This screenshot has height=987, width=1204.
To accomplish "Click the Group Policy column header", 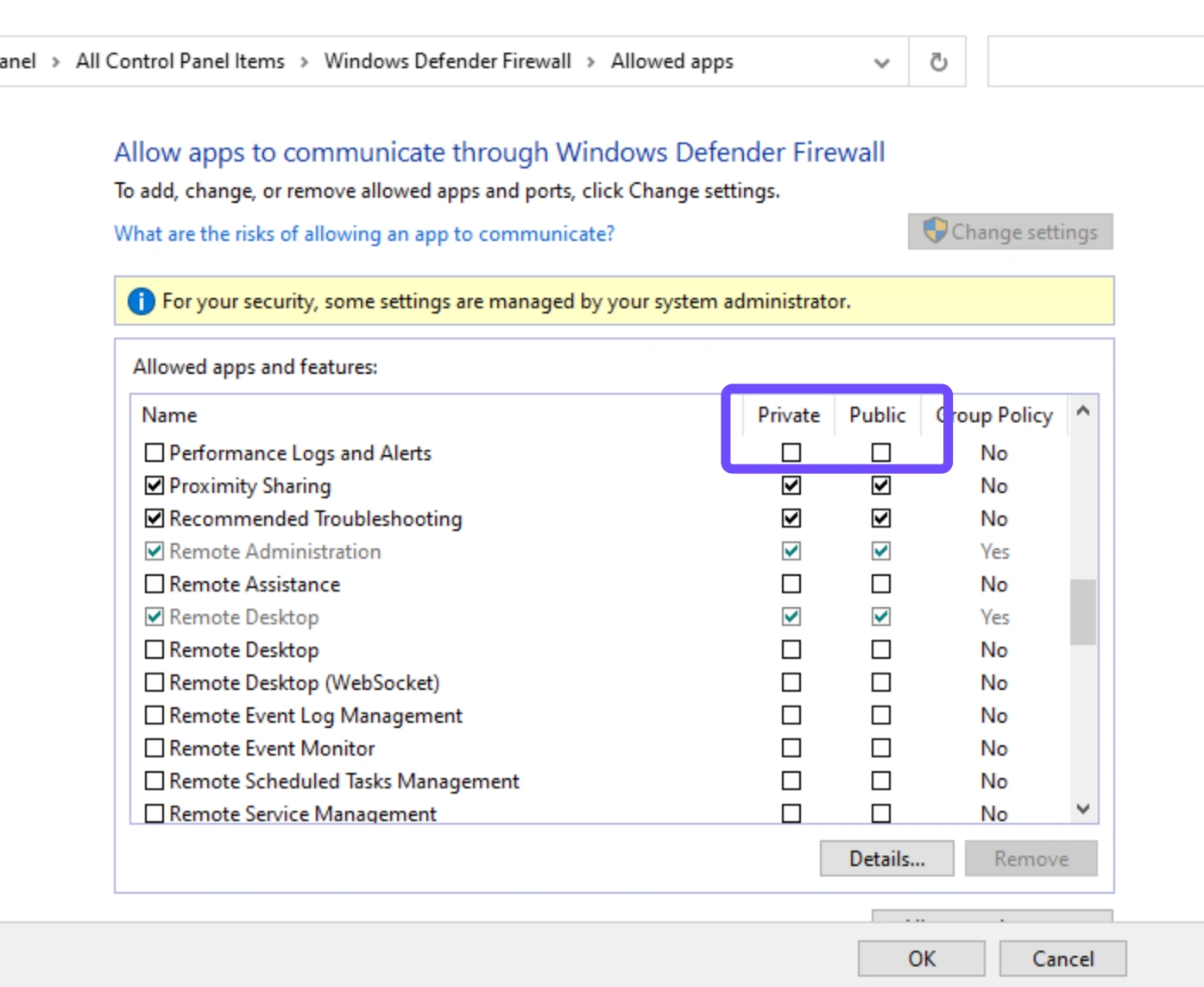I will click(994, 415).
